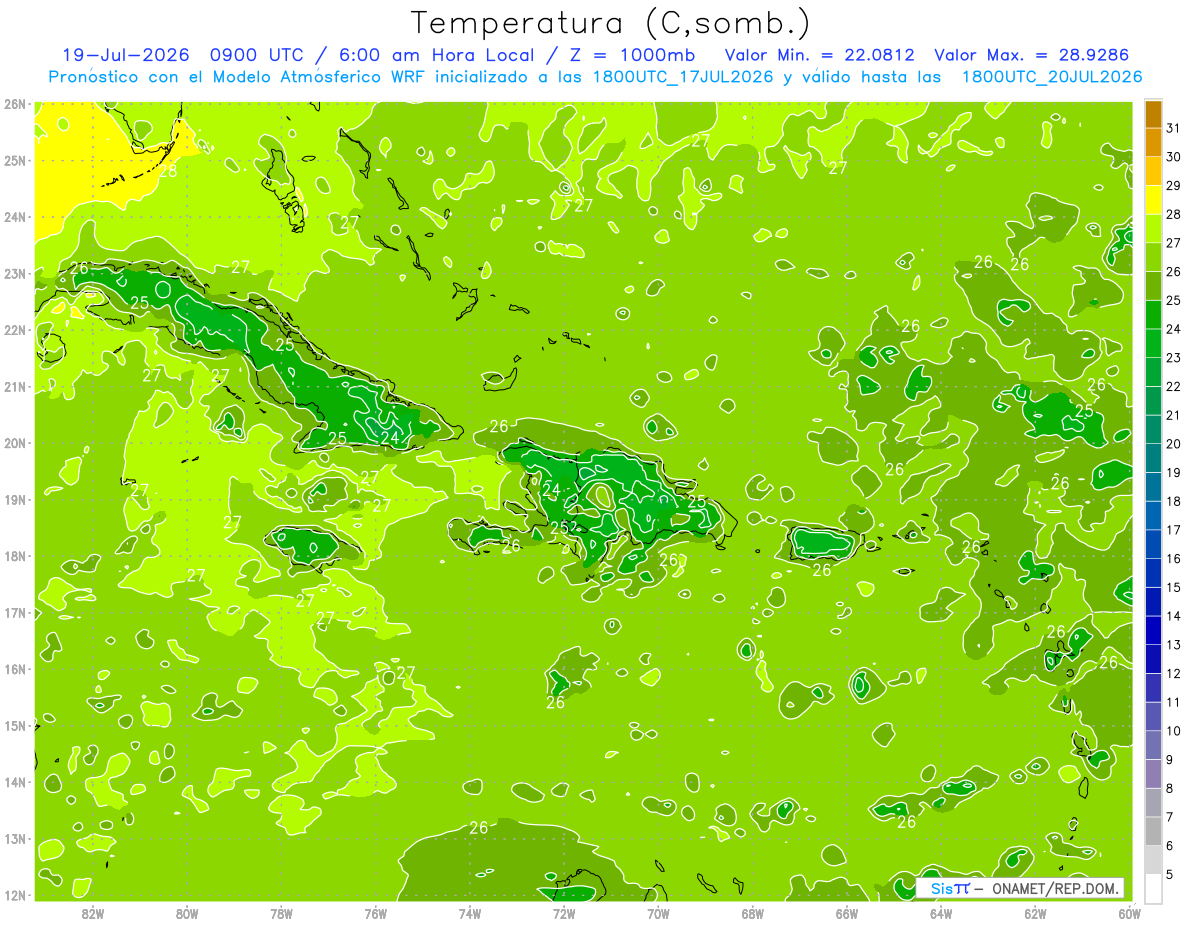Click the legend scale value 12
This screenshot has height=927, width=1200.
click(x=1174, y=673)
